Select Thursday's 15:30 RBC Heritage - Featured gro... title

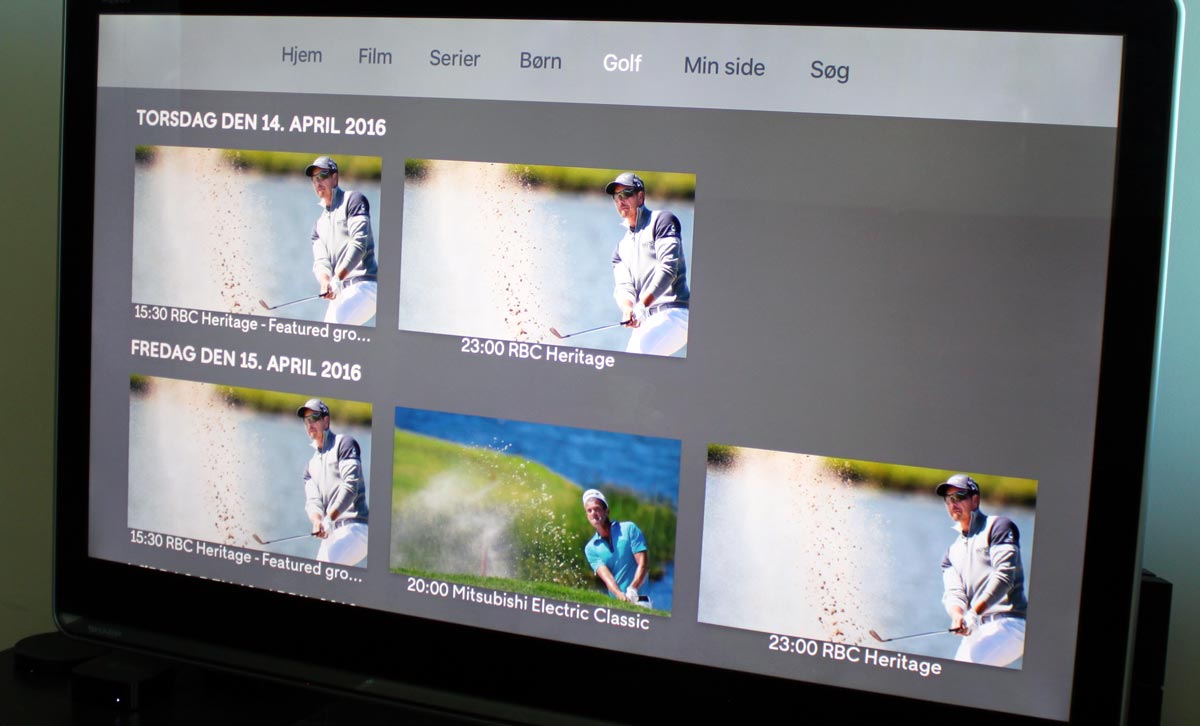(x=252, y=323)
